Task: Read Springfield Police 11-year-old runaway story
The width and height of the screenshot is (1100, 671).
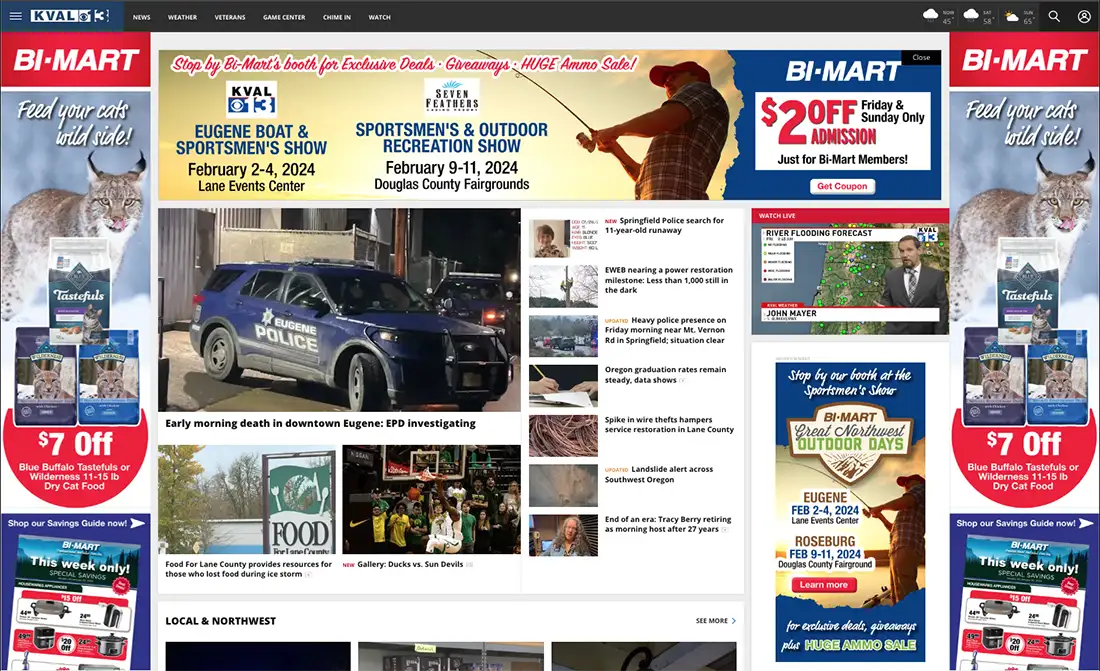Action: point(664,225)
